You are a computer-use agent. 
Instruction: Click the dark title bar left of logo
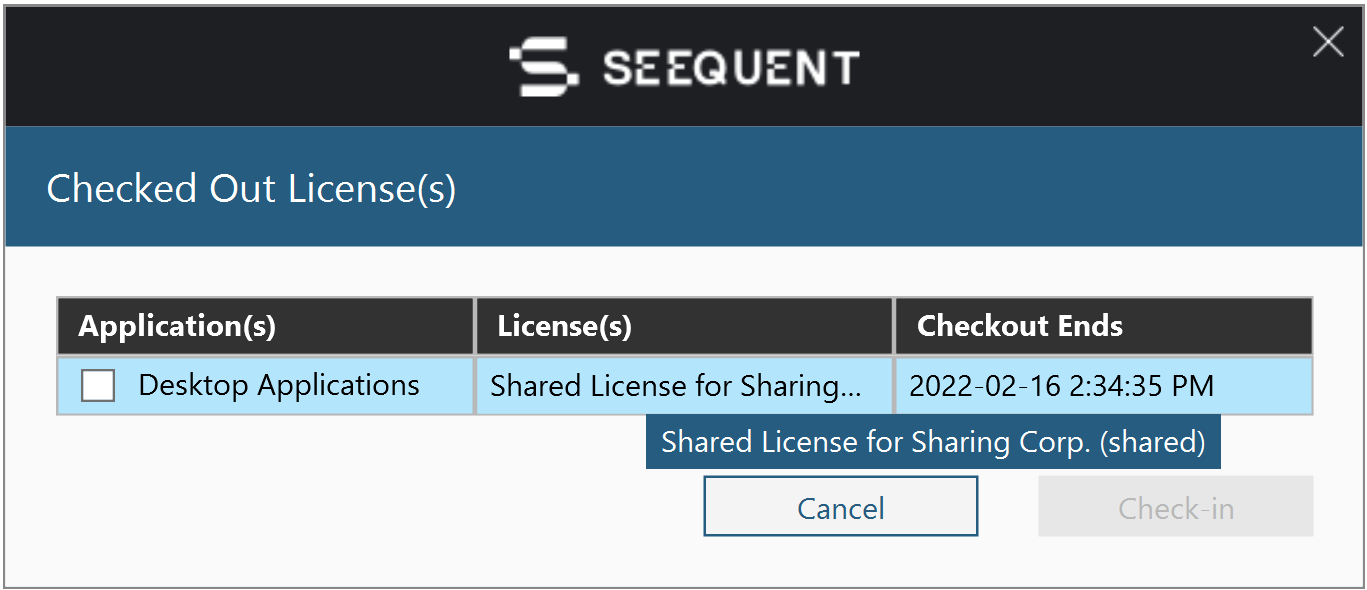(x=250, y=67)
